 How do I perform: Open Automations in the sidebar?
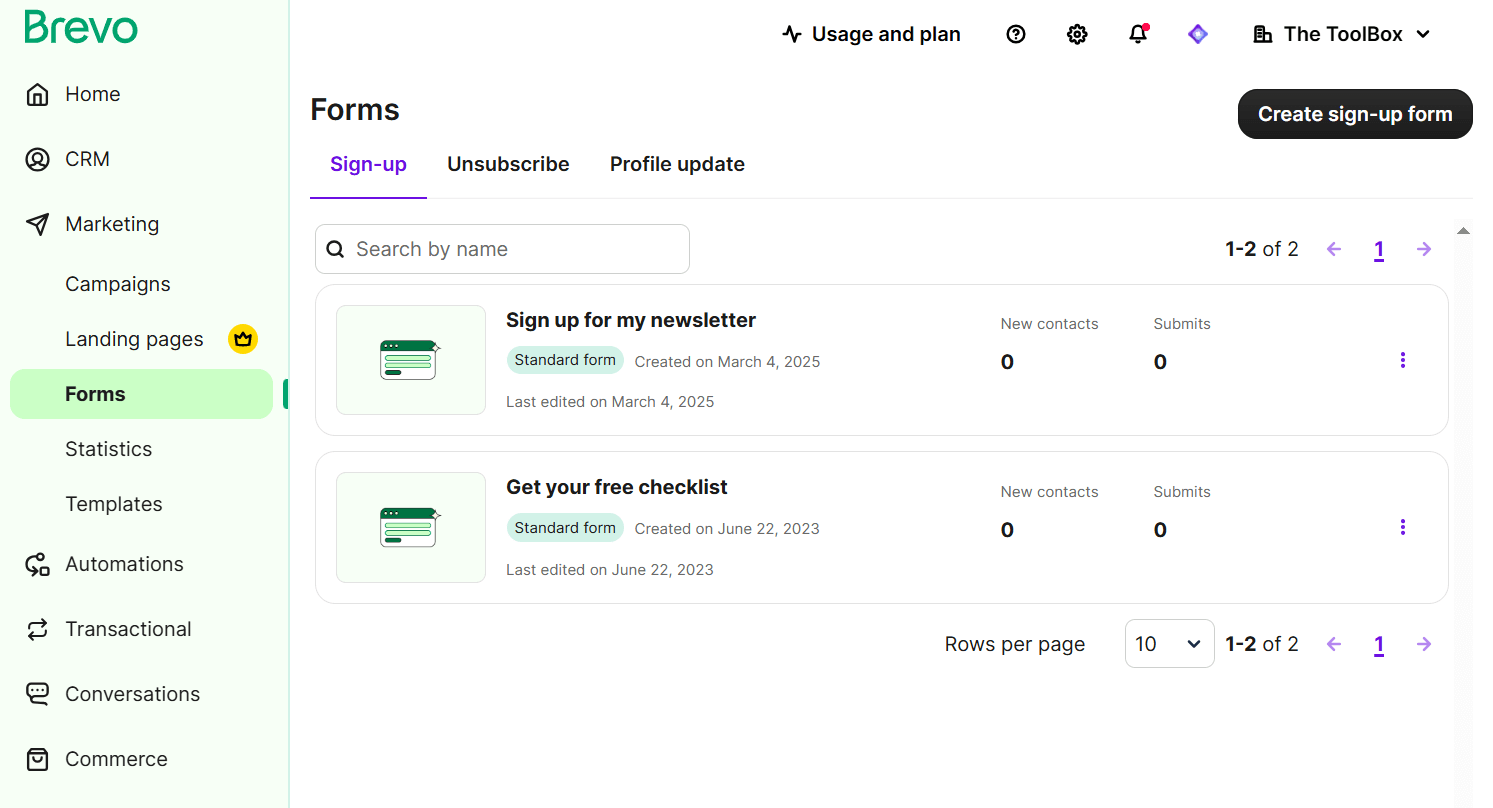(124, 564)
